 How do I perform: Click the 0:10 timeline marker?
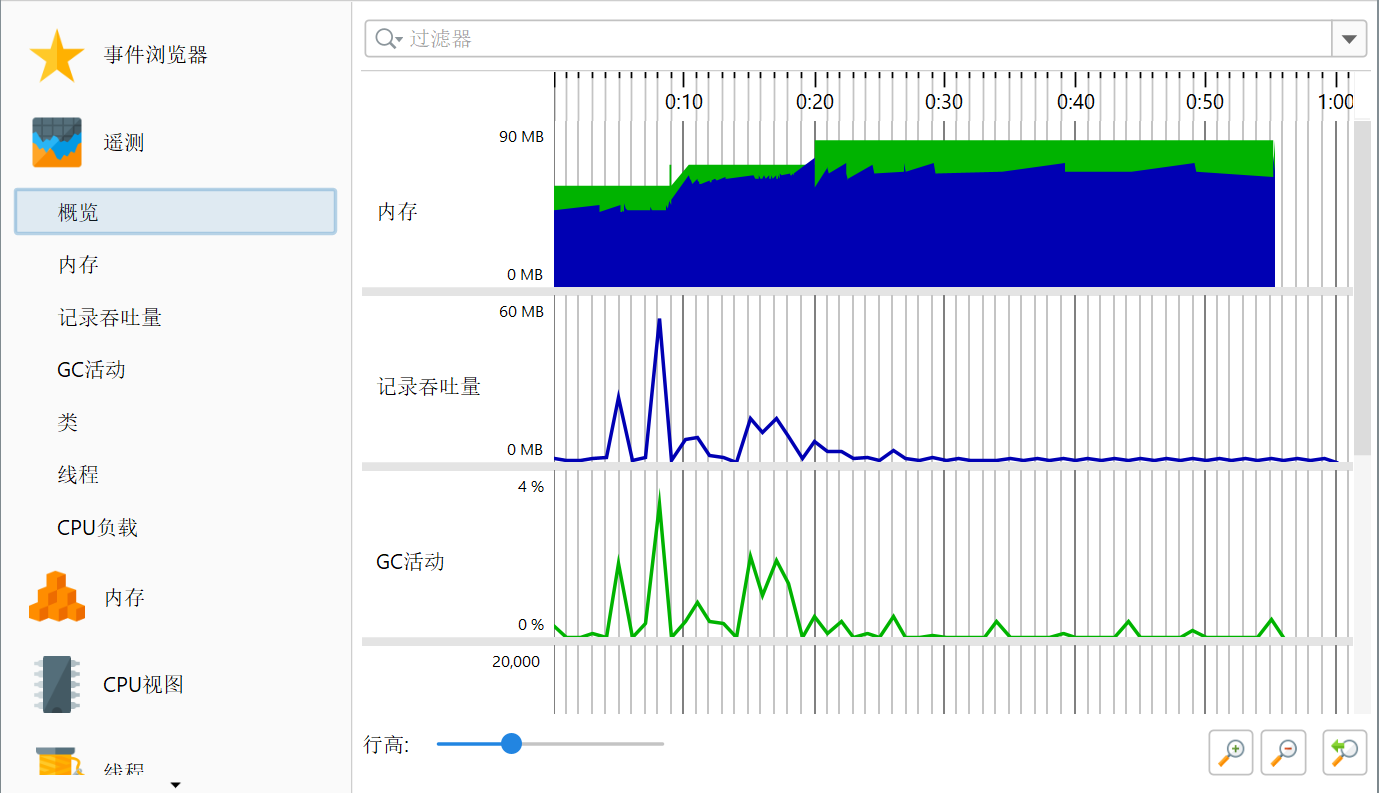pos(684,102)
